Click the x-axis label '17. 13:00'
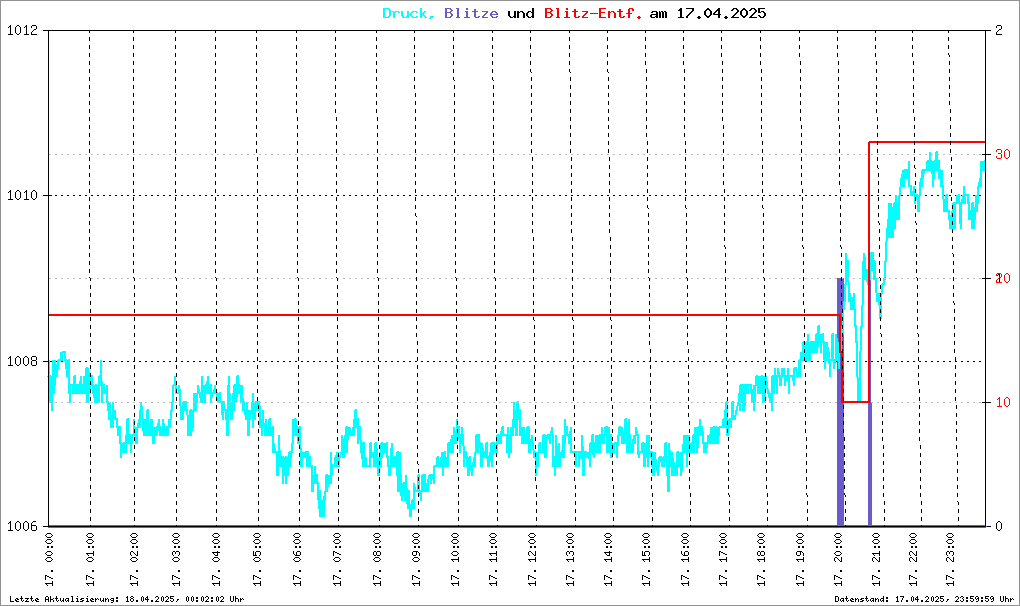The height and width of the screenshot is (606, 1020). 571,560
